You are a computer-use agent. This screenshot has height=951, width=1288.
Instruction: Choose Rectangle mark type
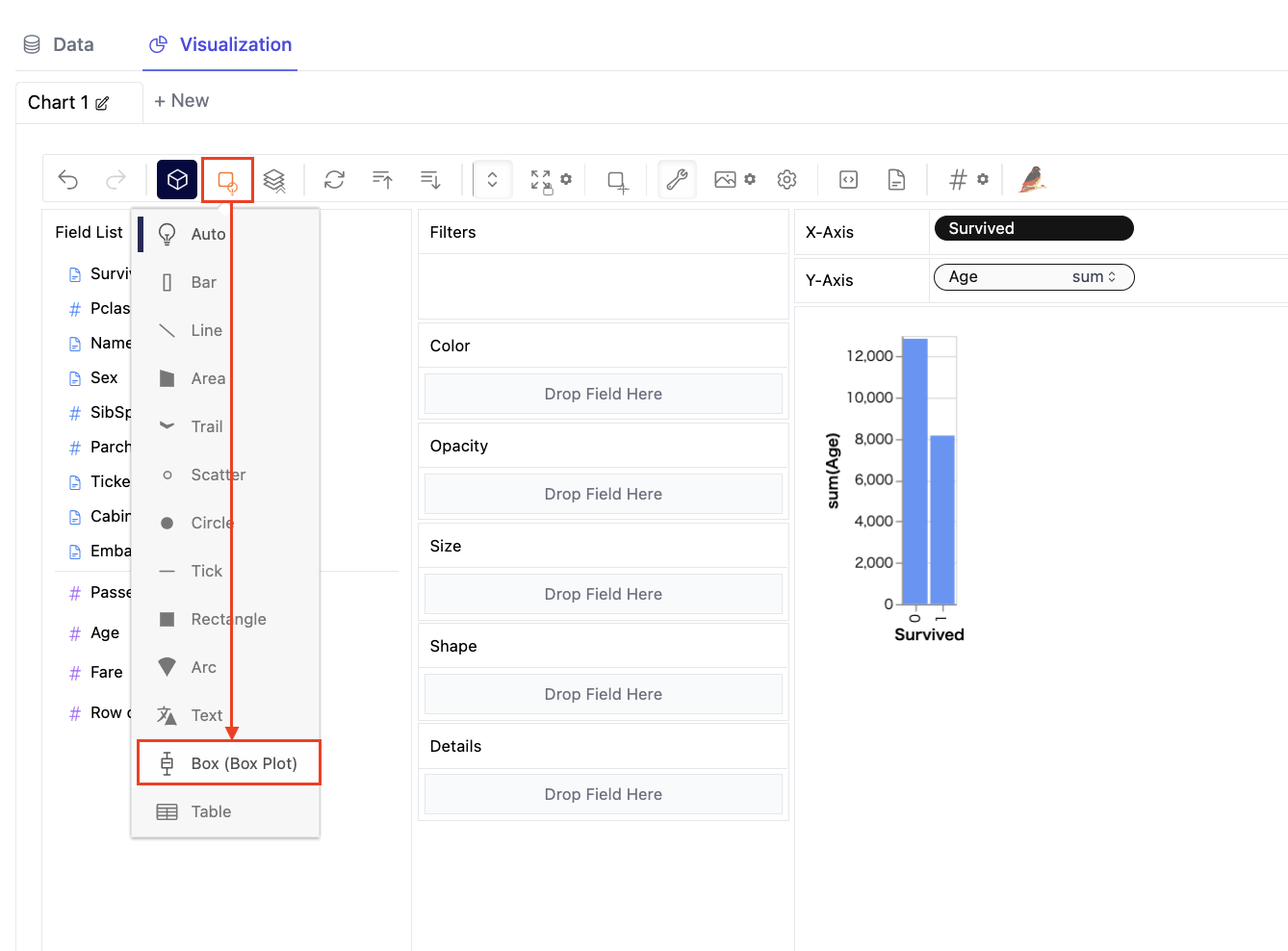(225, 619)
